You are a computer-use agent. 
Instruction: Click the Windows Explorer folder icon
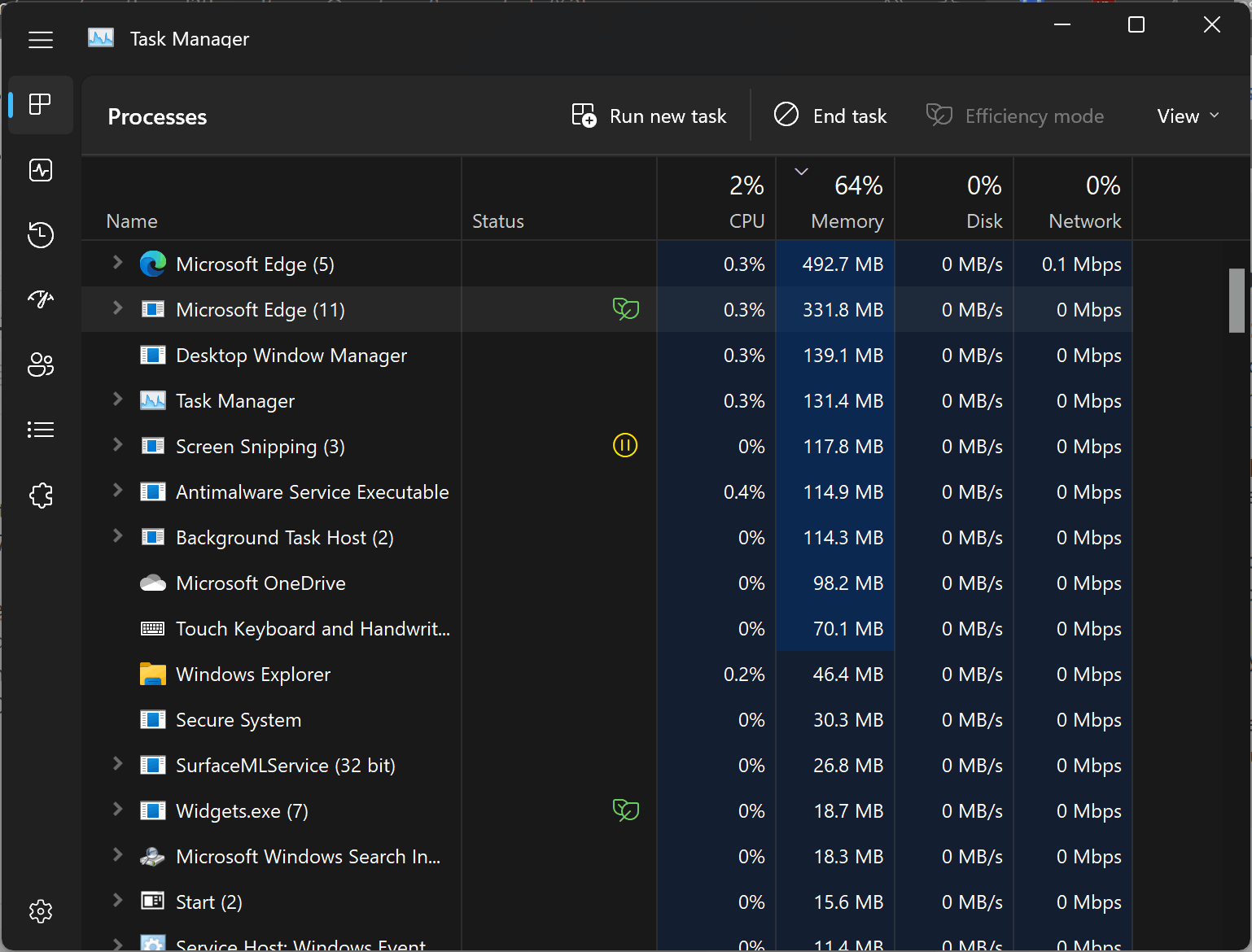click(x=153, y=674)
